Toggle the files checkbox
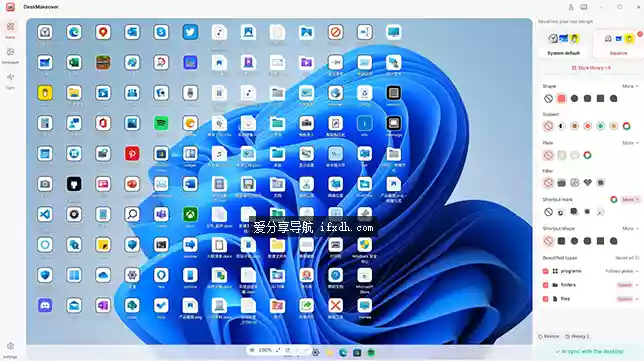 pos(545,299)
